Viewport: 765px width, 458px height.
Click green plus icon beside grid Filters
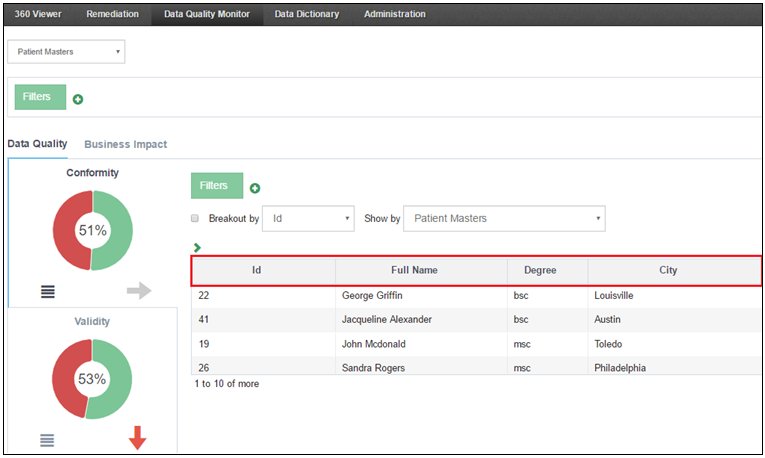[255, 188]
